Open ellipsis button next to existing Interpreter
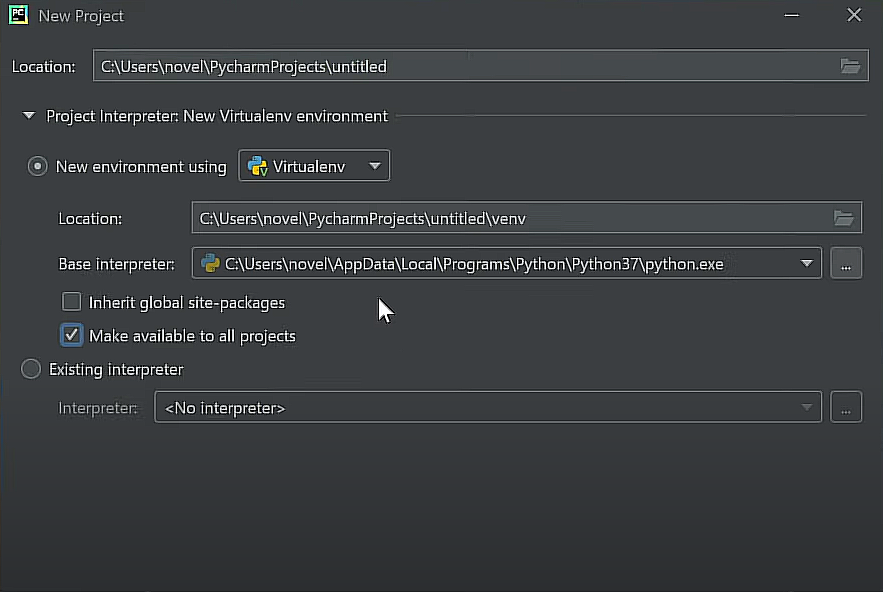 pos(846,407)
